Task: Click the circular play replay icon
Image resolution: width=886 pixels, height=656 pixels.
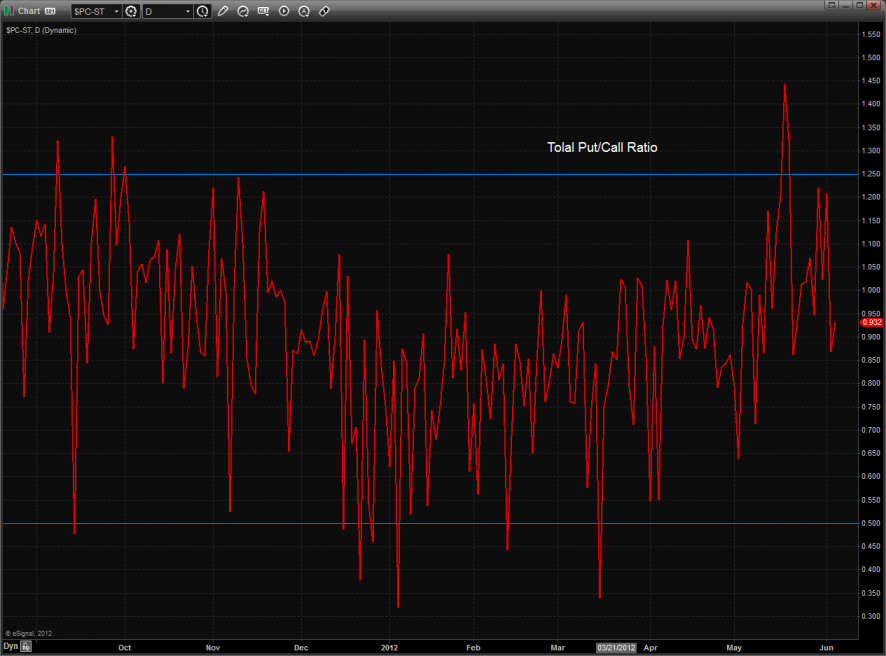Action: pos(284,11)
